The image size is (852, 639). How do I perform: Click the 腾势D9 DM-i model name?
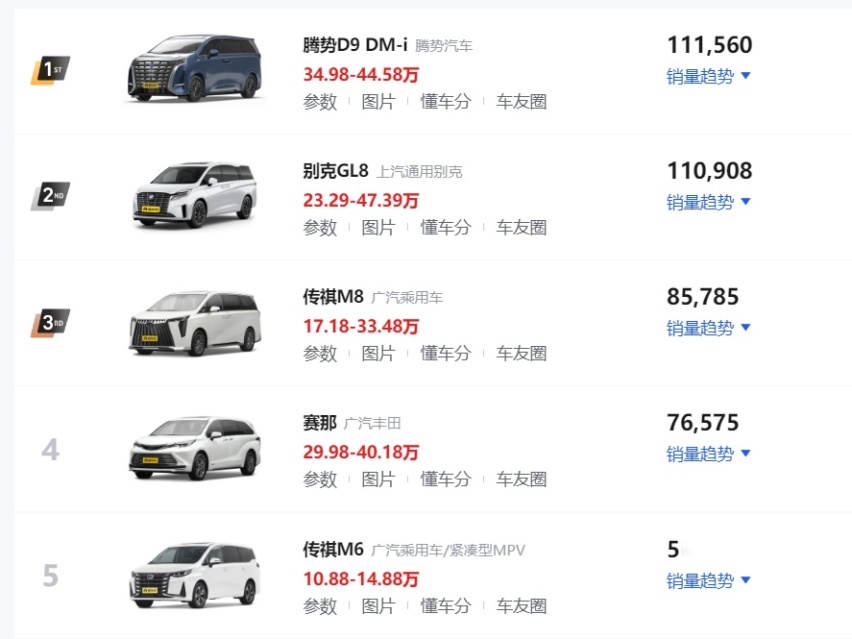[355, 45]
